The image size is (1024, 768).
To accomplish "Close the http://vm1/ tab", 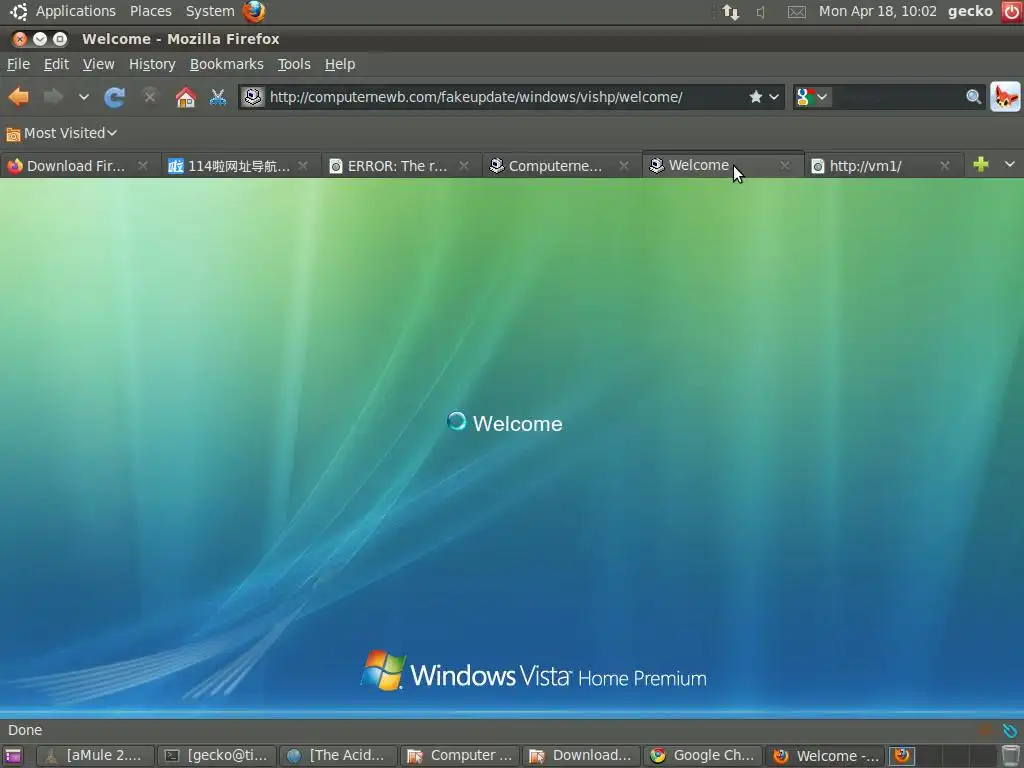I will pyautogui.click(x=945, y=166).
